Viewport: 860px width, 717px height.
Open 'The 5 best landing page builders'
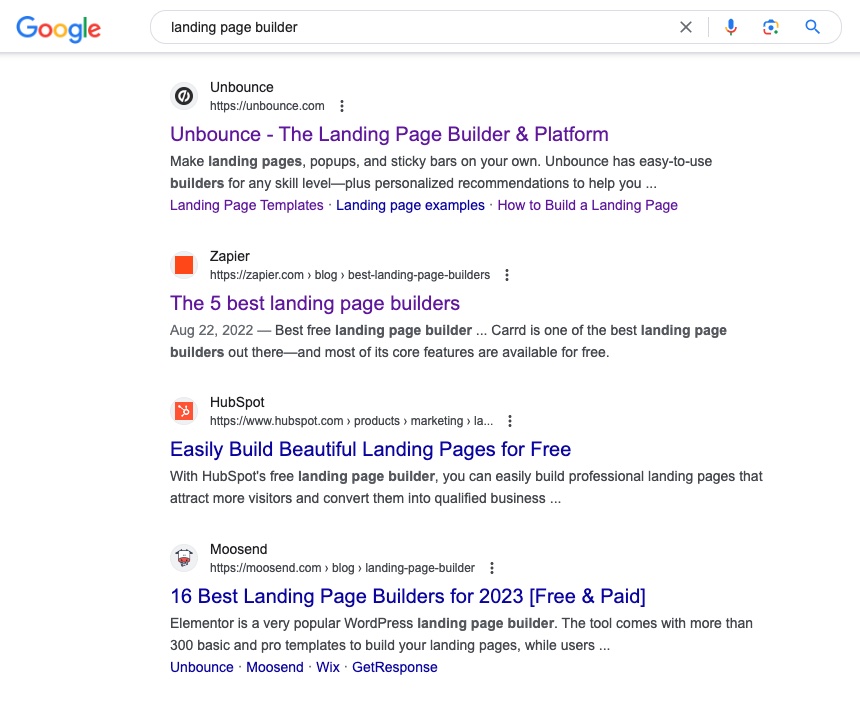[x=315, y=303]
